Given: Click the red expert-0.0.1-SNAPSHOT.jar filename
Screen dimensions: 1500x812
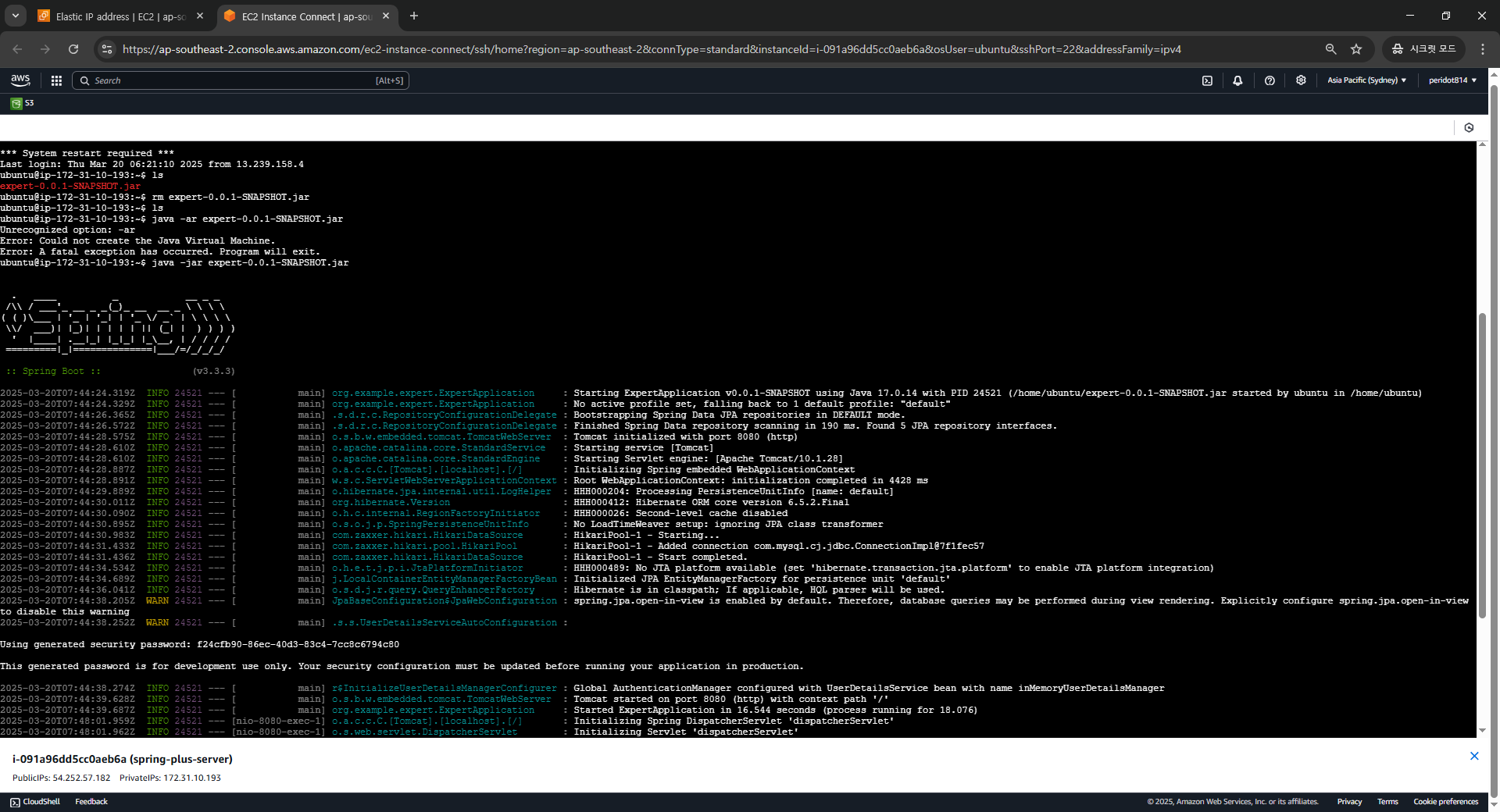Looking at the screenshot, I should point(70,187).
